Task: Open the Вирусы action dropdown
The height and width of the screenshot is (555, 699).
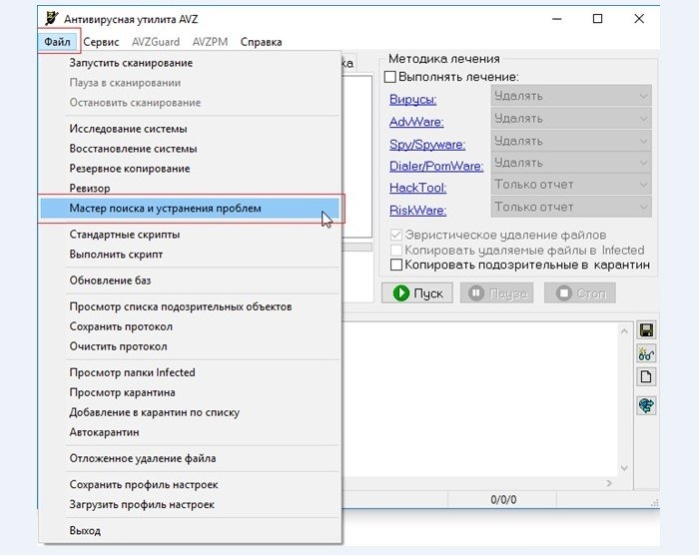Action: pos(571,96)
